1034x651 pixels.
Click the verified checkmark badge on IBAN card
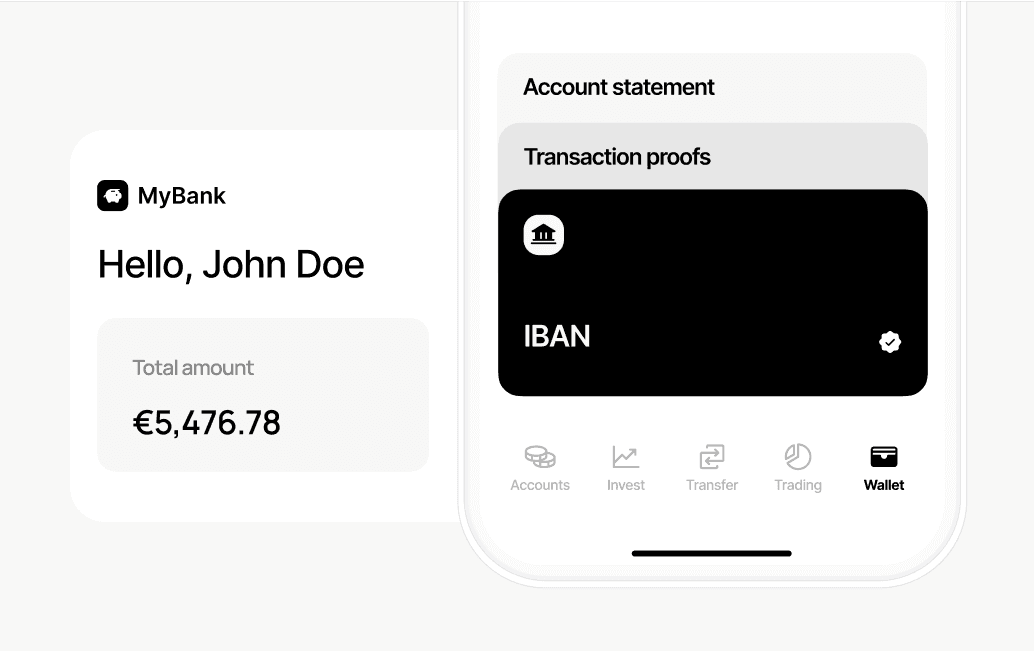[x=890, y=342]
